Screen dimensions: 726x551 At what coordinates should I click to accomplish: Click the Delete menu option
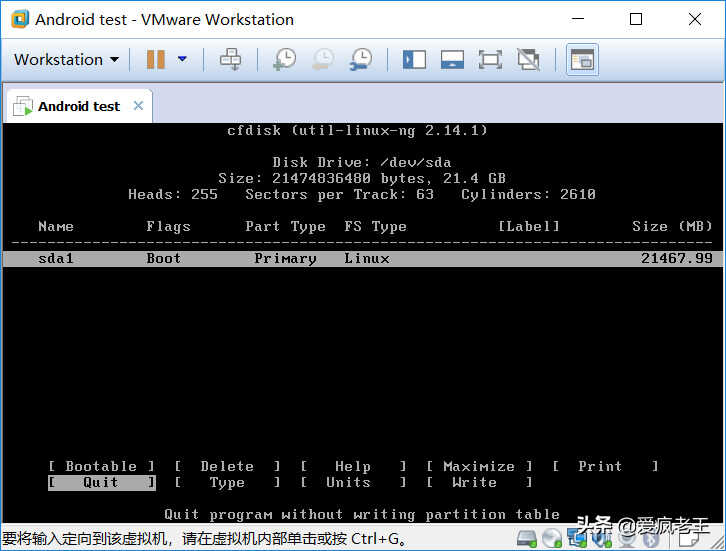(x=227, y=466)
